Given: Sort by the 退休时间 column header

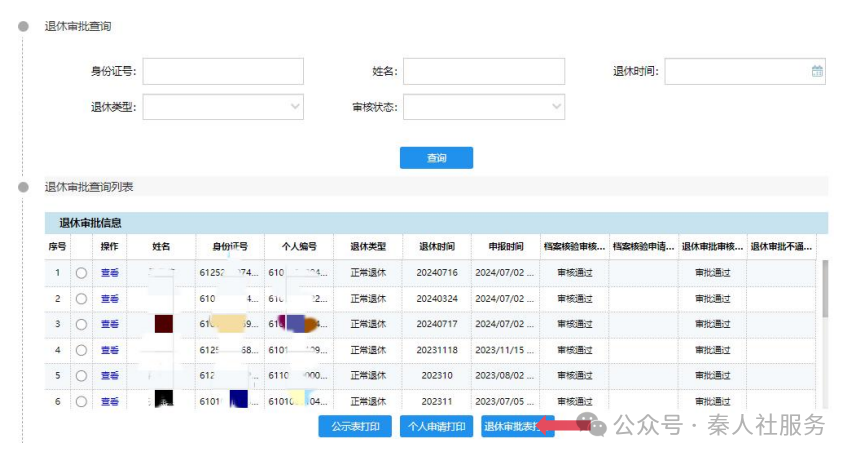Looking at the screenshot, I should (x=437, y=246).
